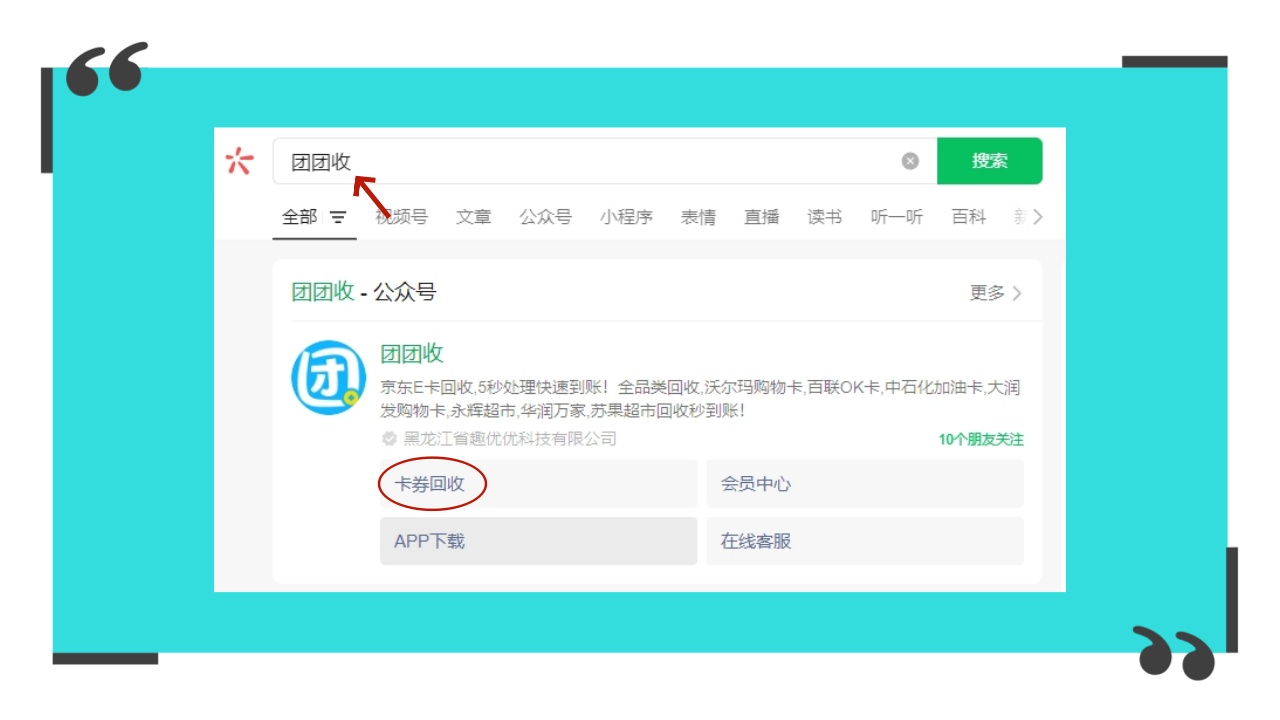
Task: Clear the search text with the X icon
Action: (910, 161)
